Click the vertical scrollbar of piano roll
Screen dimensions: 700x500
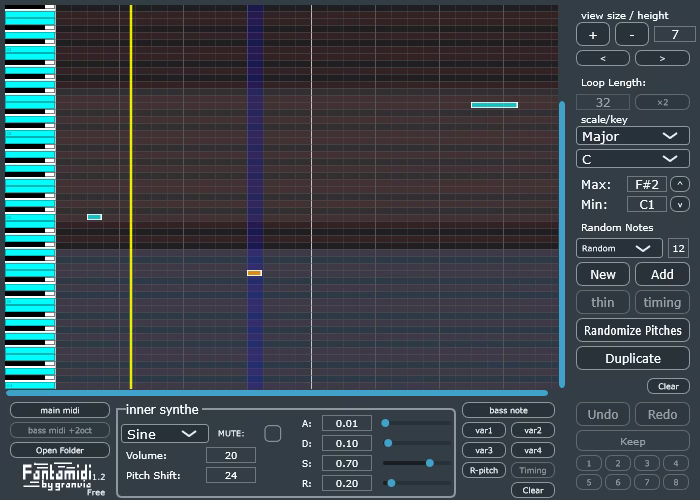pos(562,245)
